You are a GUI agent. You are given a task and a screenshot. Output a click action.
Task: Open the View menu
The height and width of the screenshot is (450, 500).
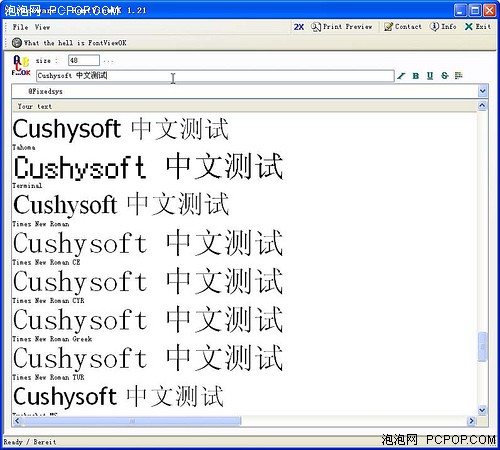coord(42,27)
